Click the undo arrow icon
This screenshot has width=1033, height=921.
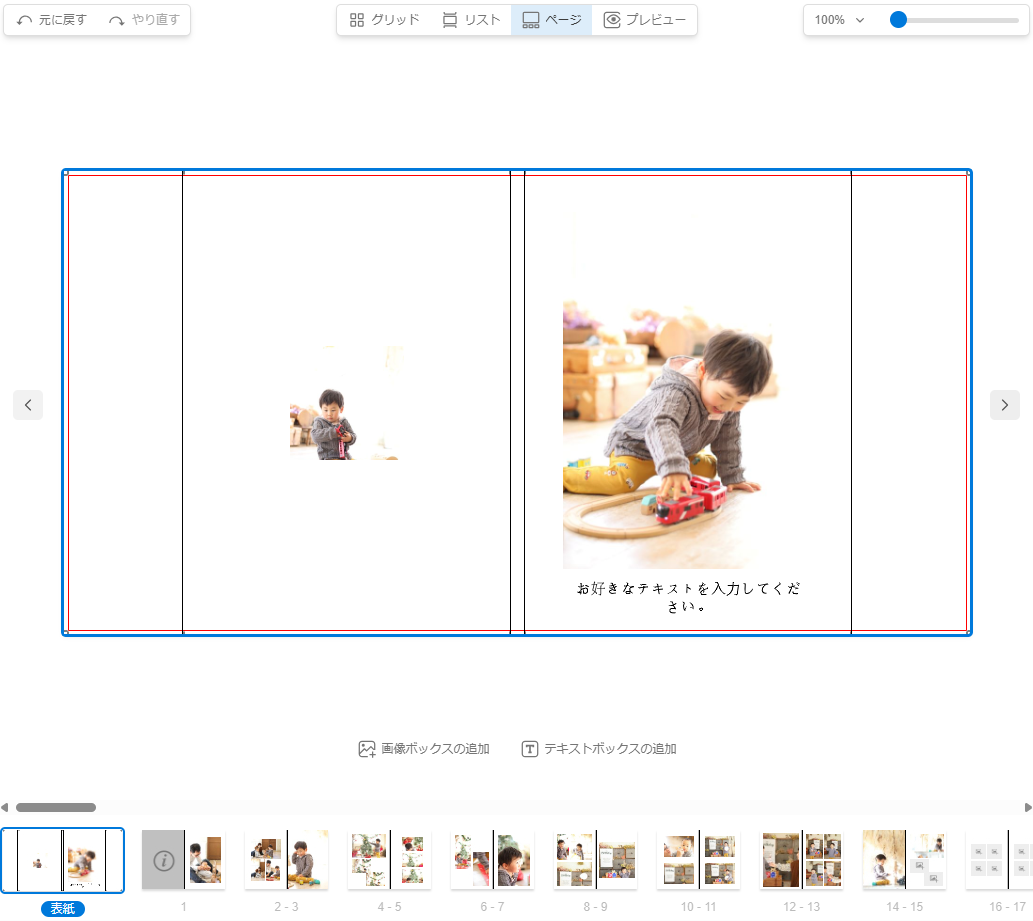(x=25, y=20)
